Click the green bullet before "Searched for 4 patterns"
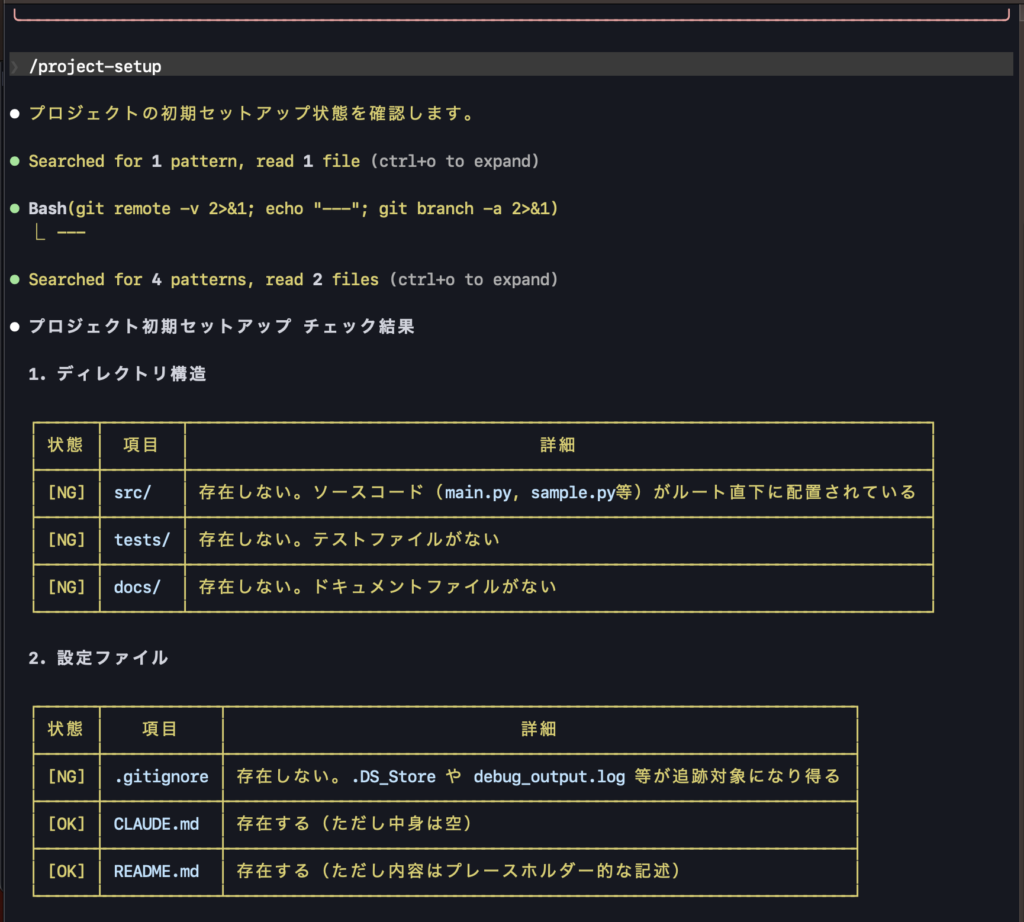Screen dimensions: 1024x922 coord(14,280)
